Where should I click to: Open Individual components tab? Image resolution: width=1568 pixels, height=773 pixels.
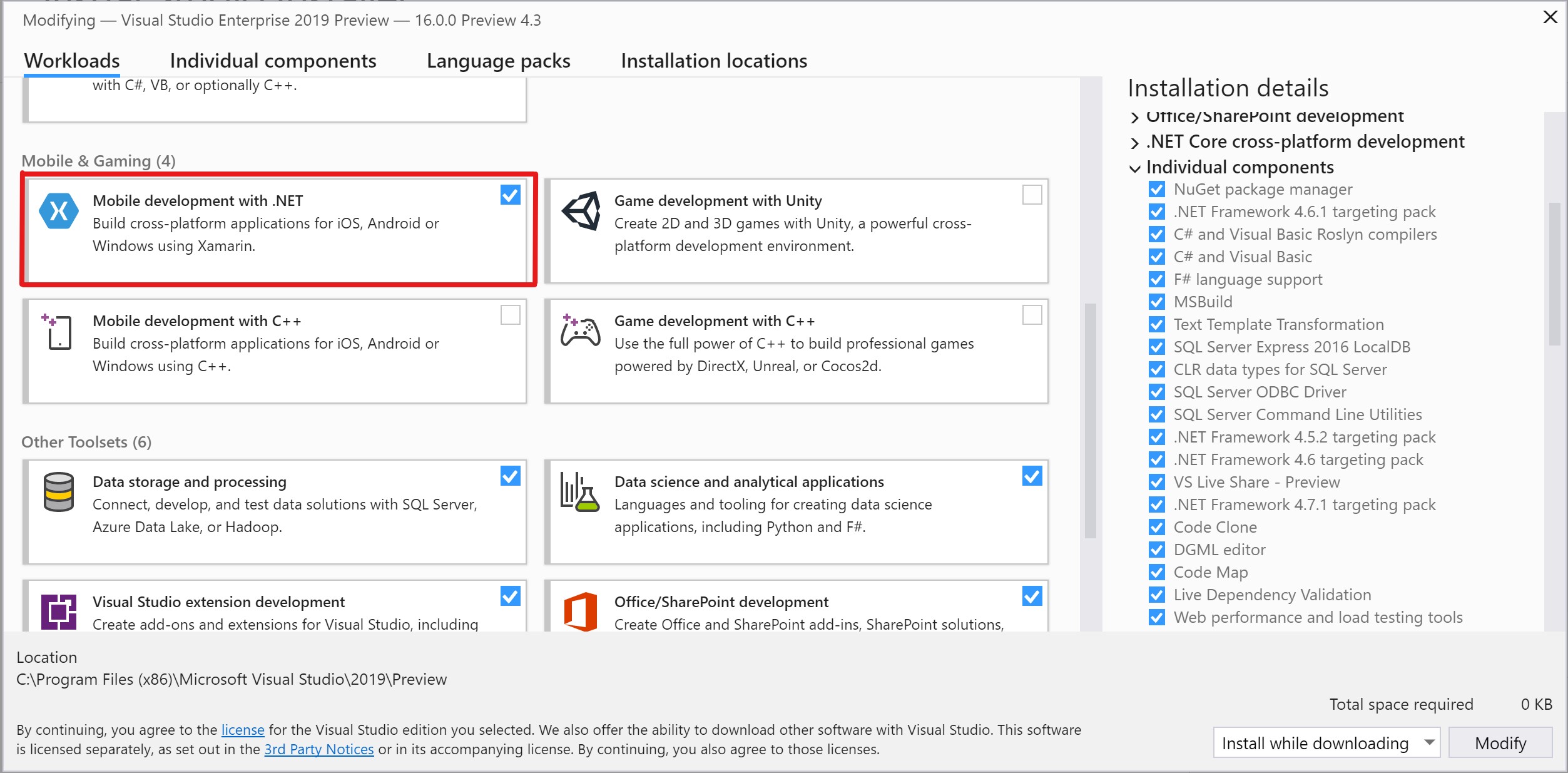point(273,61)
